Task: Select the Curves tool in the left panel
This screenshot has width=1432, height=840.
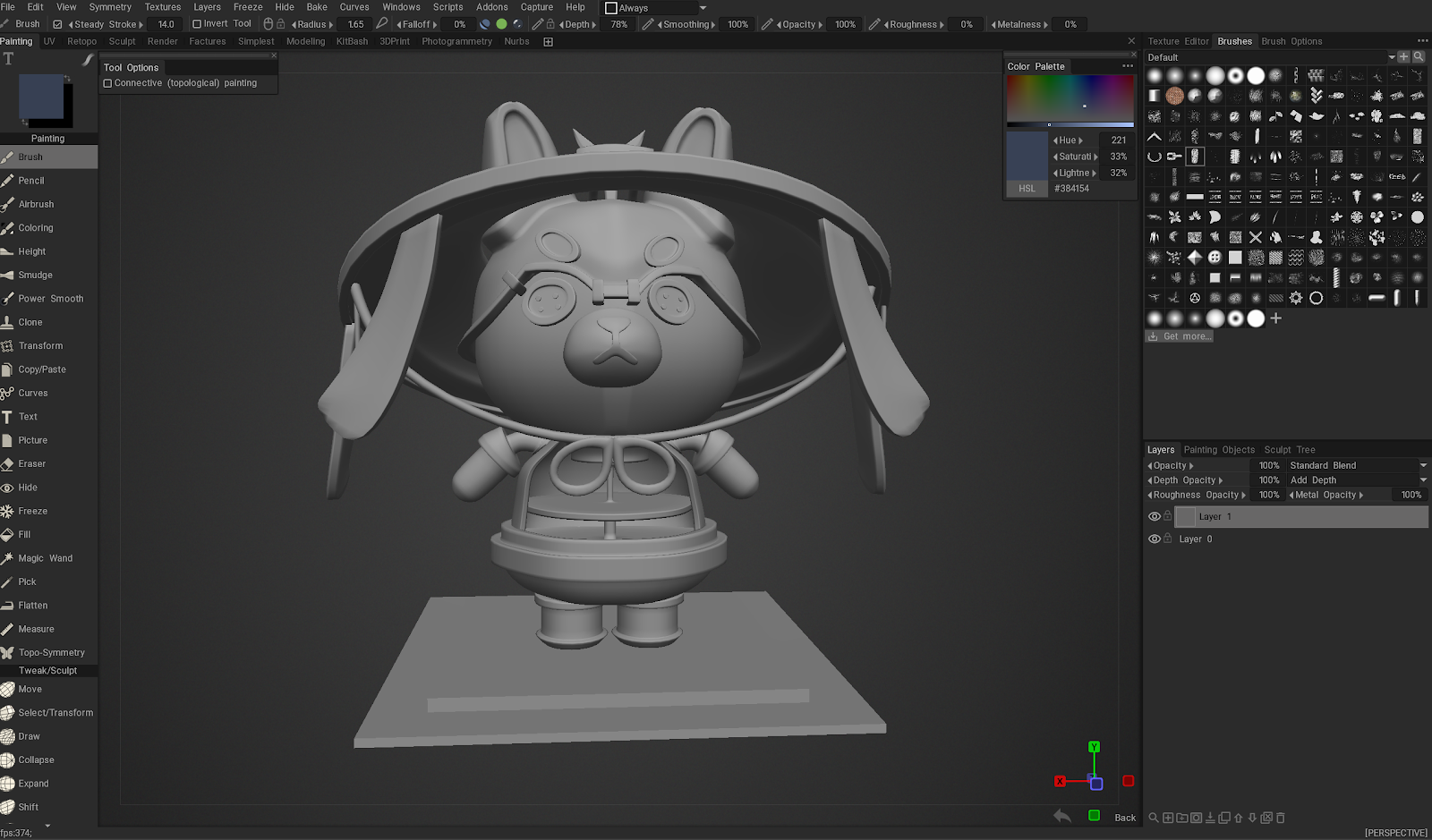Action: (48, 394)
